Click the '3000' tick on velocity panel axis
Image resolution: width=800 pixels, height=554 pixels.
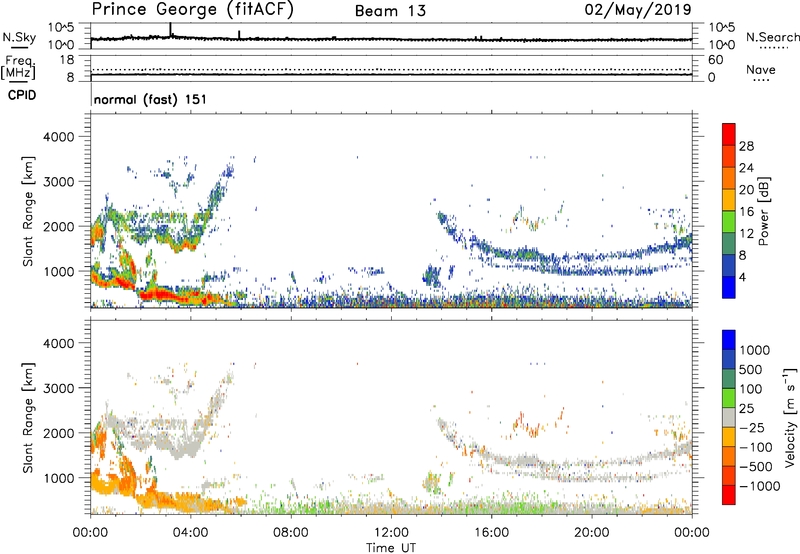(x=59, y=388)
